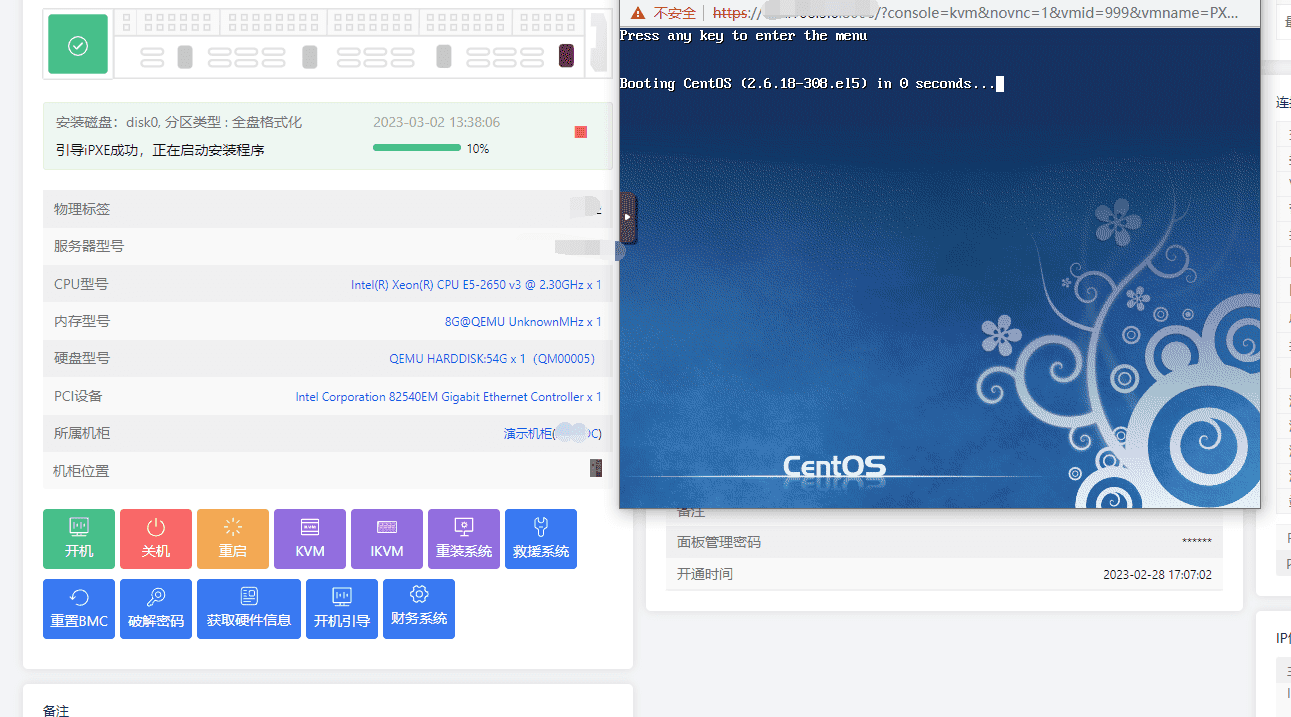This screenshot has height=717, width=1291.
Task: Click the 救援系统 rescue system button
Action: (x=541, y=539)
